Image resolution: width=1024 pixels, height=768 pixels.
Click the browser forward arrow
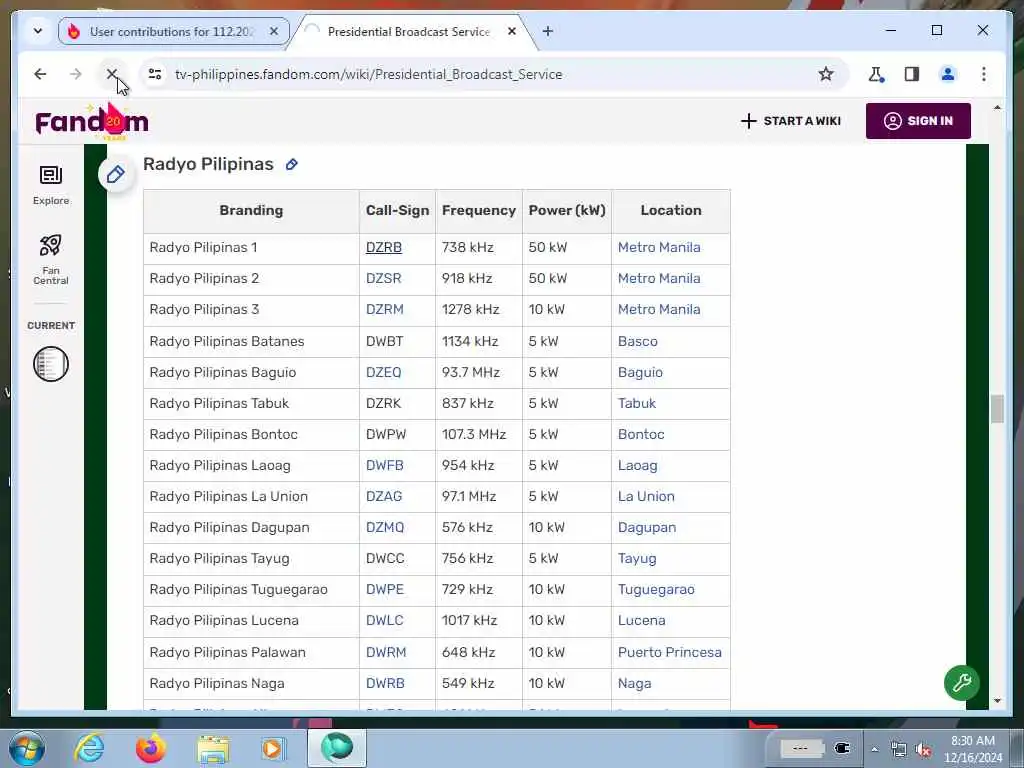click(x=76, y=74)
